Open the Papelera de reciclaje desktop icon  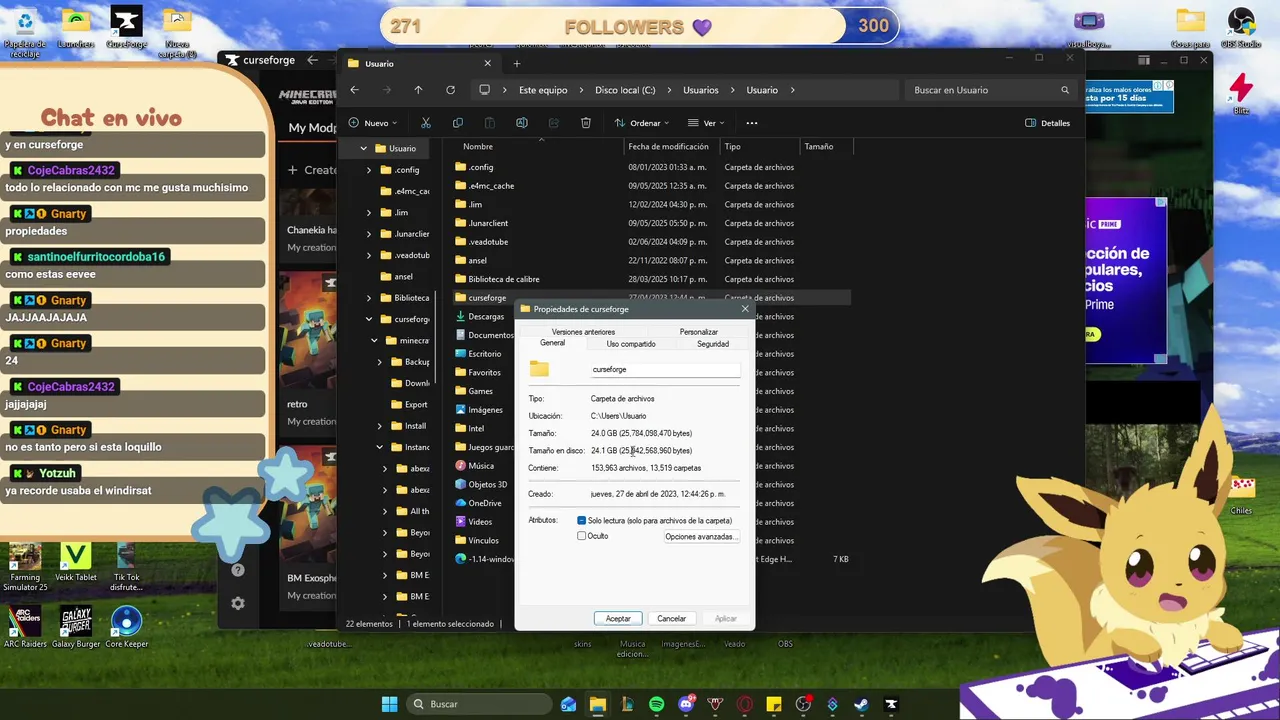pos(25,33)
